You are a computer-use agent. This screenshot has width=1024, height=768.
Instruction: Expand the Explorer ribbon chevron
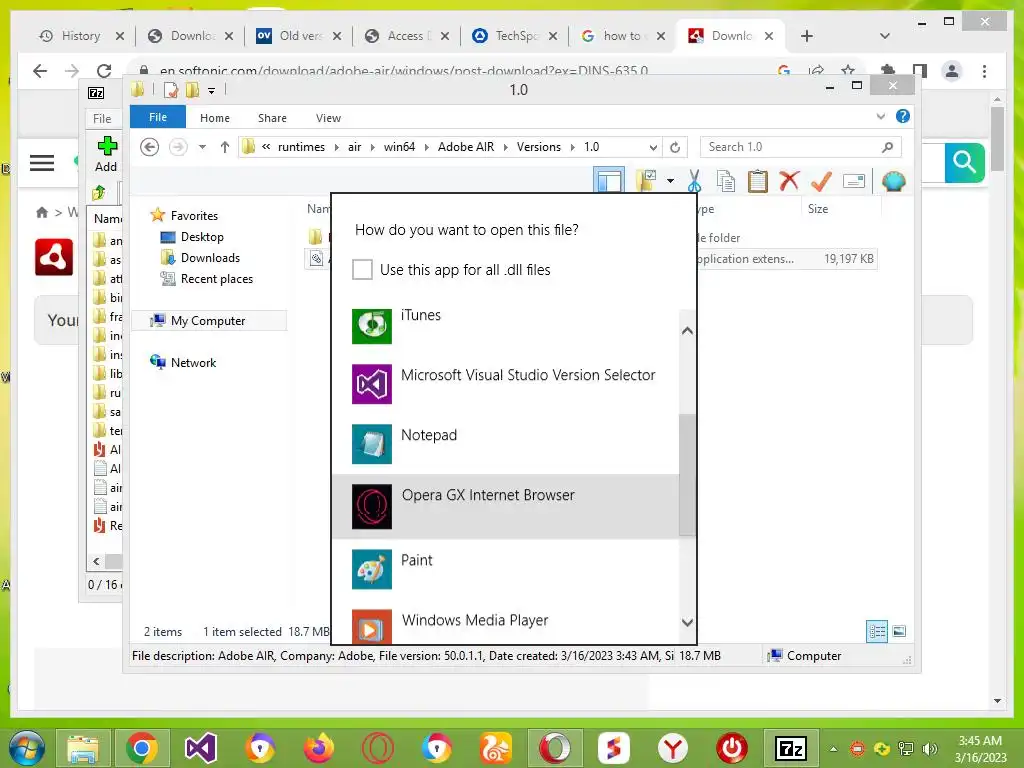pyautogui.click(x=880, y=117)
